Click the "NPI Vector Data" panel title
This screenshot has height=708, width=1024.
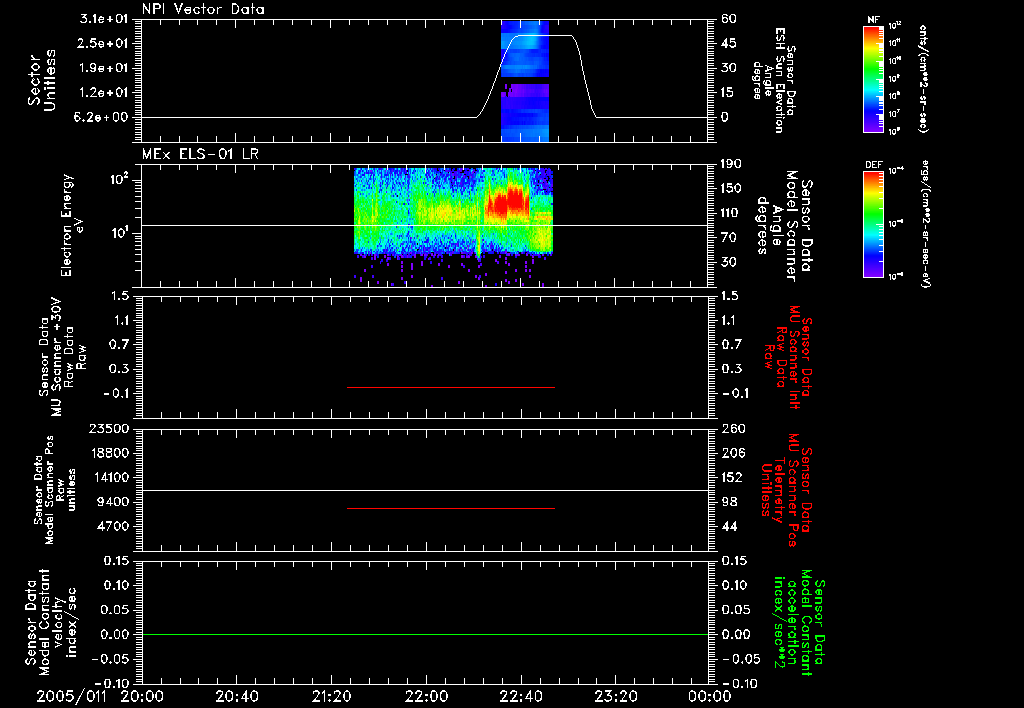click(203, 9)
